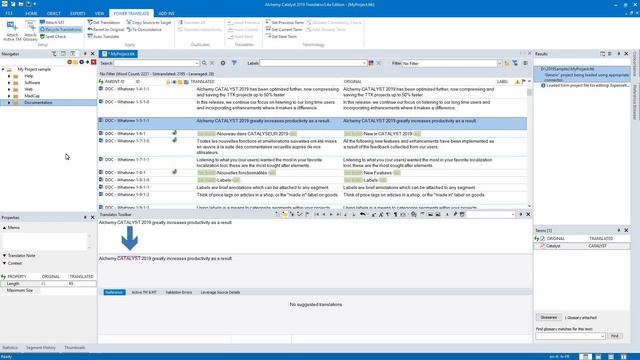This screenshot has width=640, height=360.
Task: Click Revert to Original
Action: (x=105, y=29)
